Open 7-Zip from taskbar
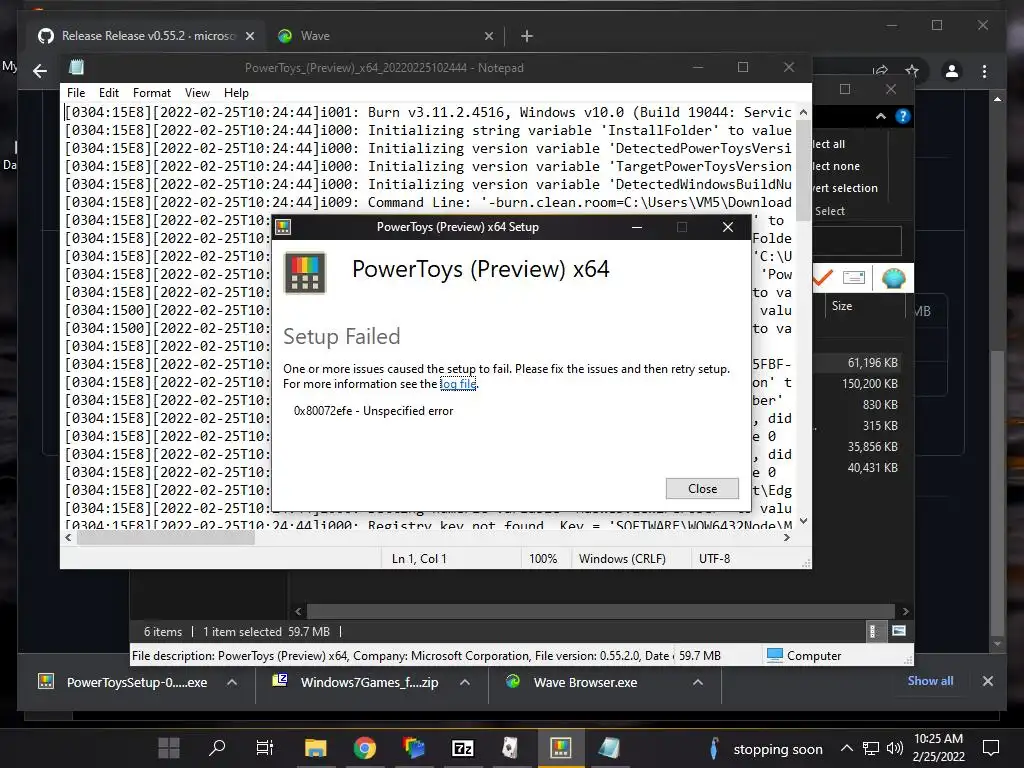 (x=462, y=748)
